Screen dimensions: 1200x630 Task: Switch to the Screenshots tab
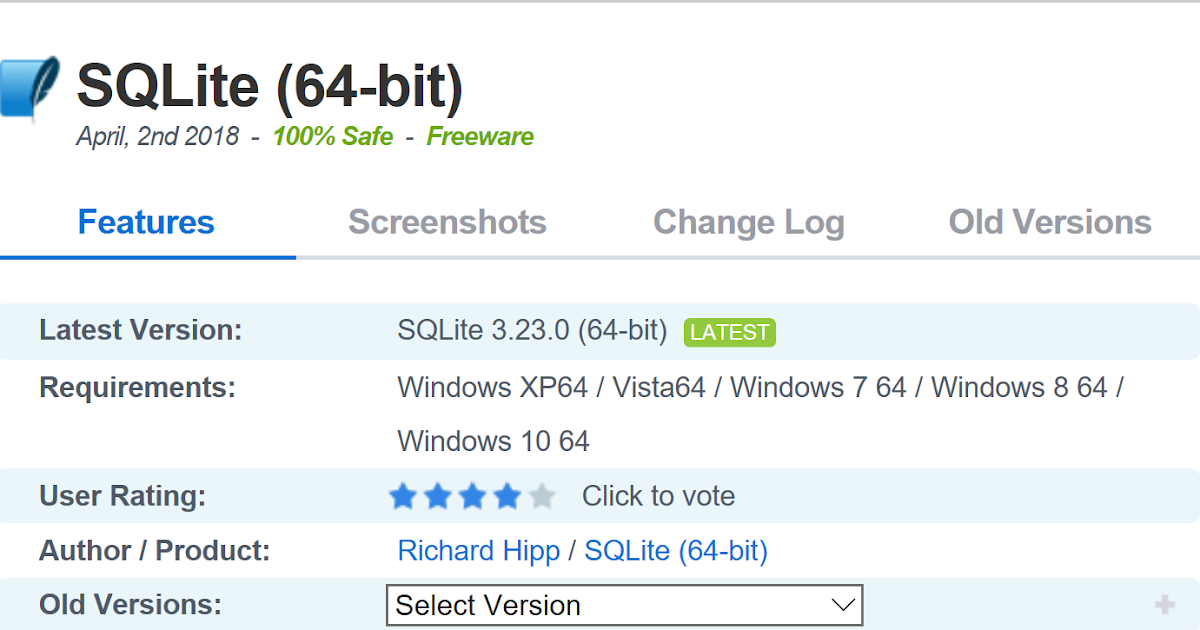tap(447, 222)
